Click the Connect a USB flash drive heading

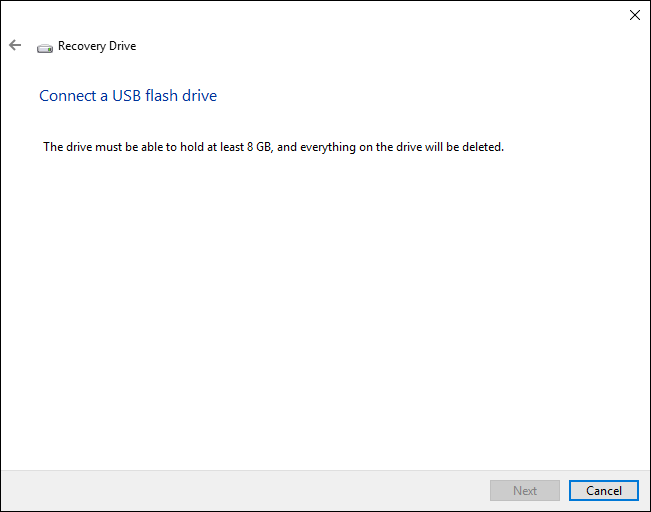pos(128,96)
